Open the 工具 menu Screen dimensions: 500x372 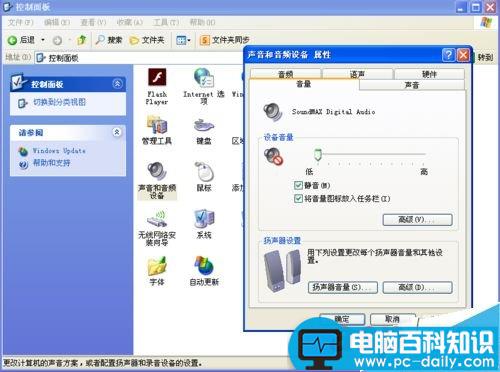[166, 22]
